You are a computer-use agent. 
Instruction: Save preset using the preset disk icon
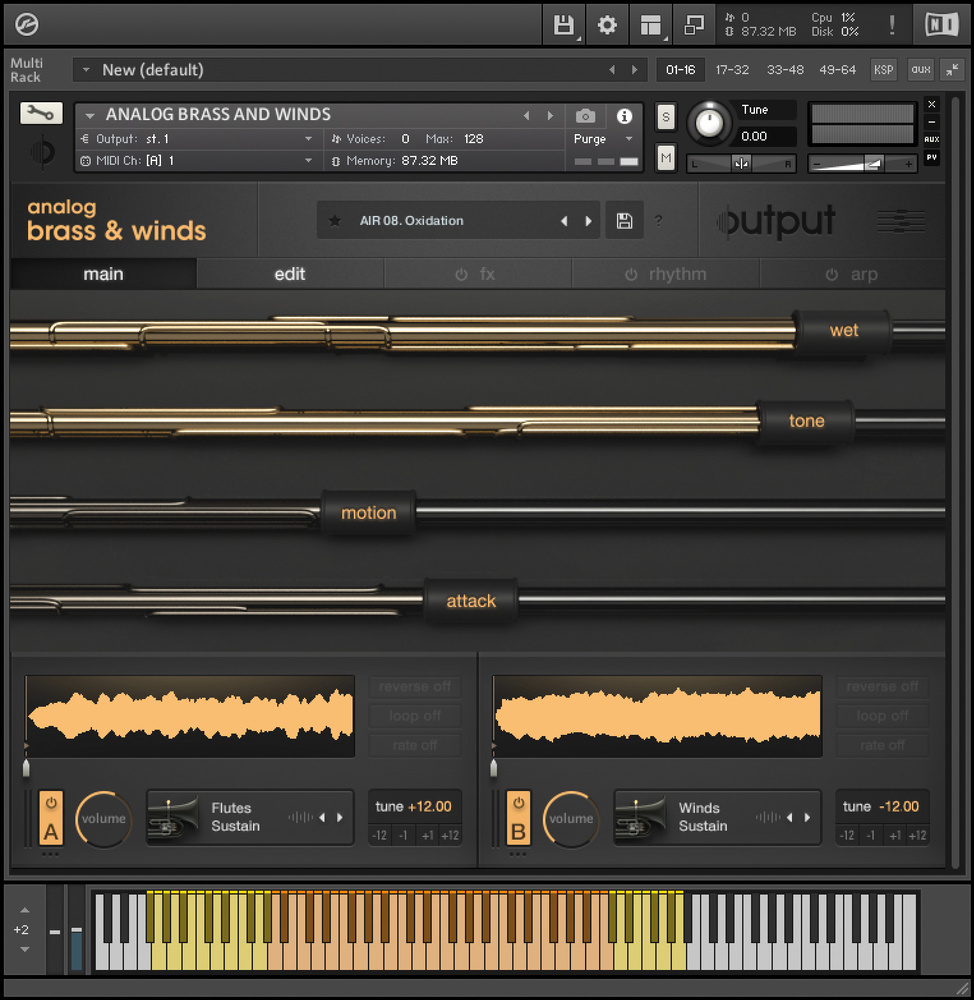click(624, 221)
